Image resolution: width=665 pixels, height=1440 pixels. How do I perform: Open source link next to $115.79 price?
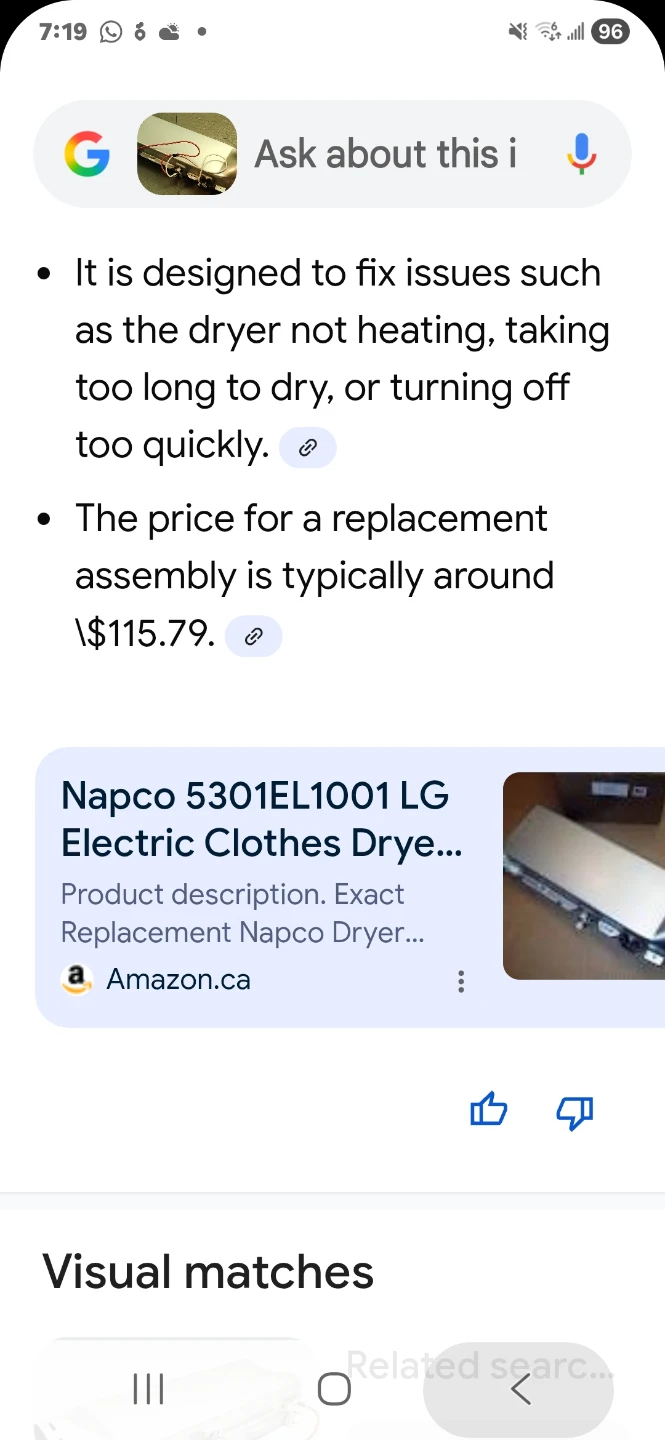pyautogui.click(x=254, y=635)
